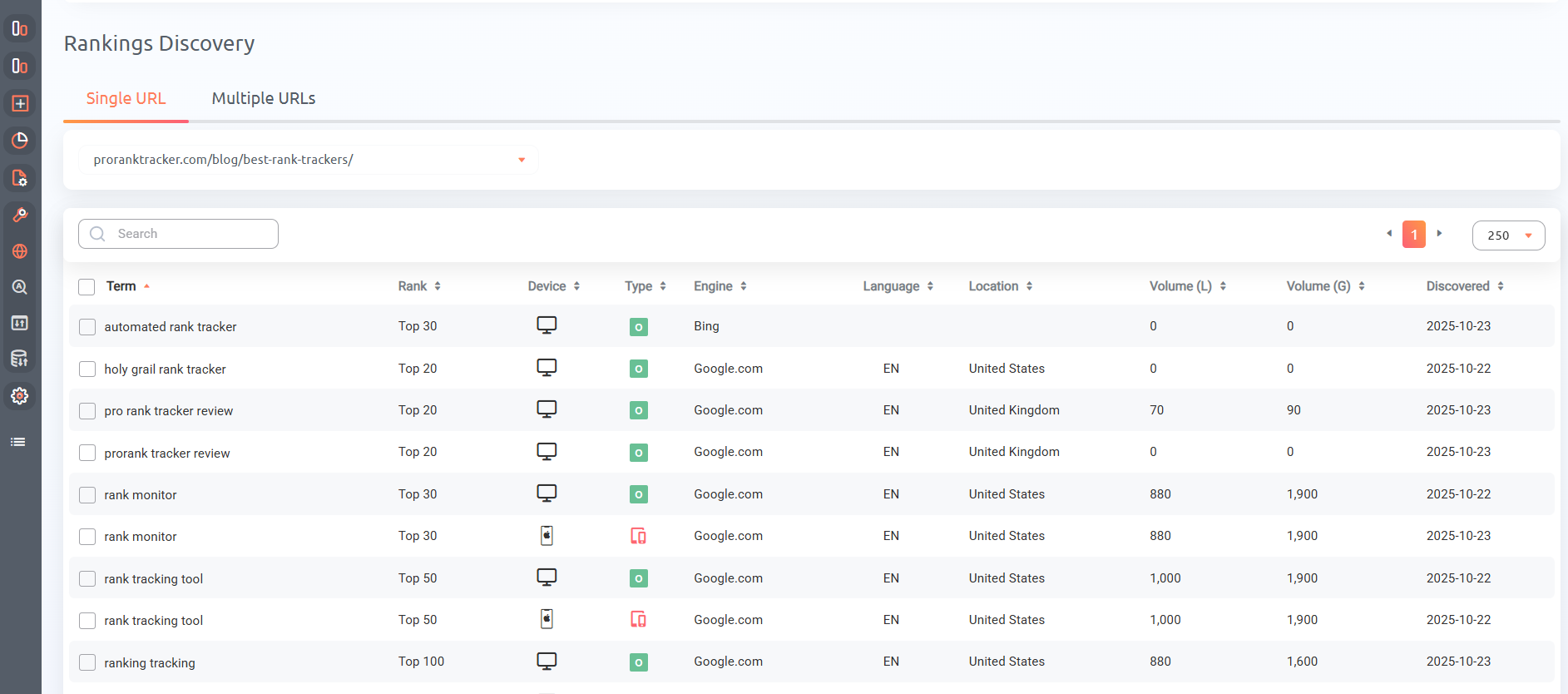This screenshot has height=694, width=1568.
Task: Check the automated rank tracker row
Action: [87, 327]
